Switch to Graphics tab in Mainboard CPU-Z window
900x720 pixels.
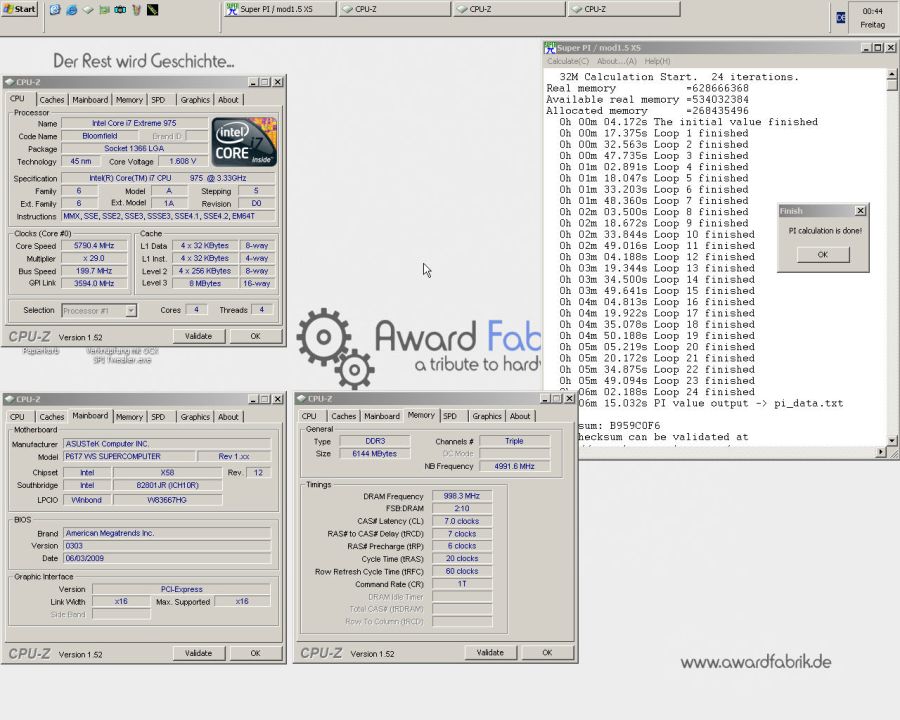point(195,417)
